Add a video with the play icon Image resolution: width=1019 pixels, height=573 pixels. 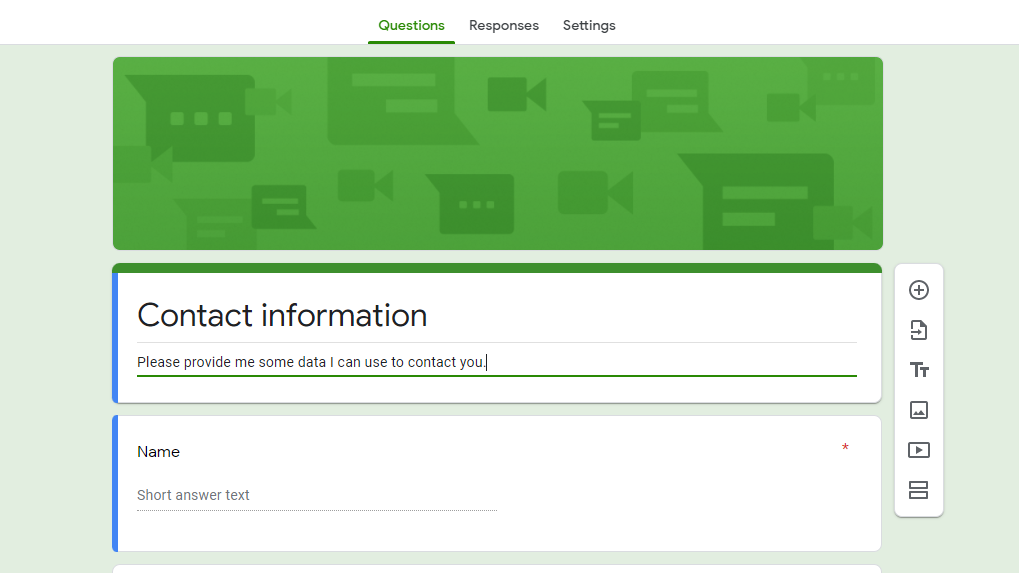(x=918, y=450)
